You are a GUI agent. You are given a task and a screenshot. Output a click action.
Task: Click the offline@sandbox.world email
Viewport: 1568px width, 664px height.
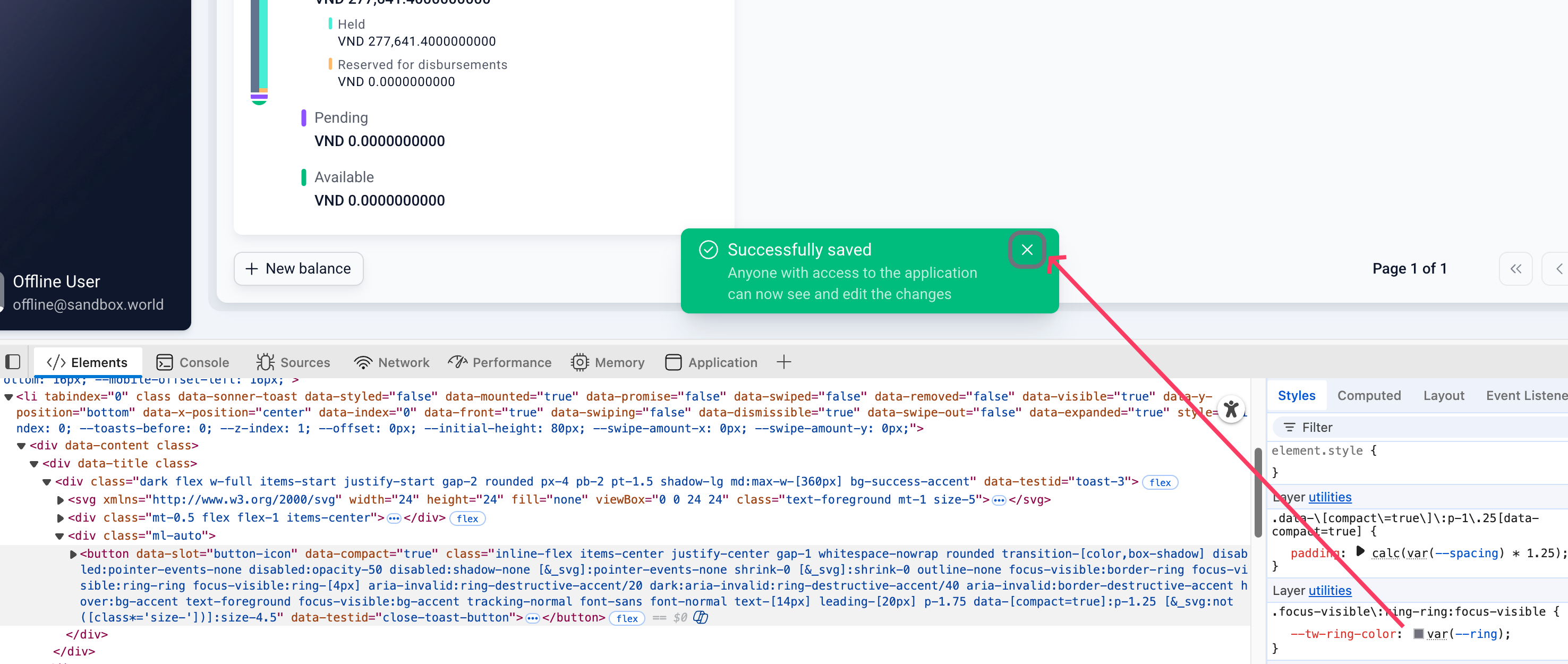pos(88,304)
